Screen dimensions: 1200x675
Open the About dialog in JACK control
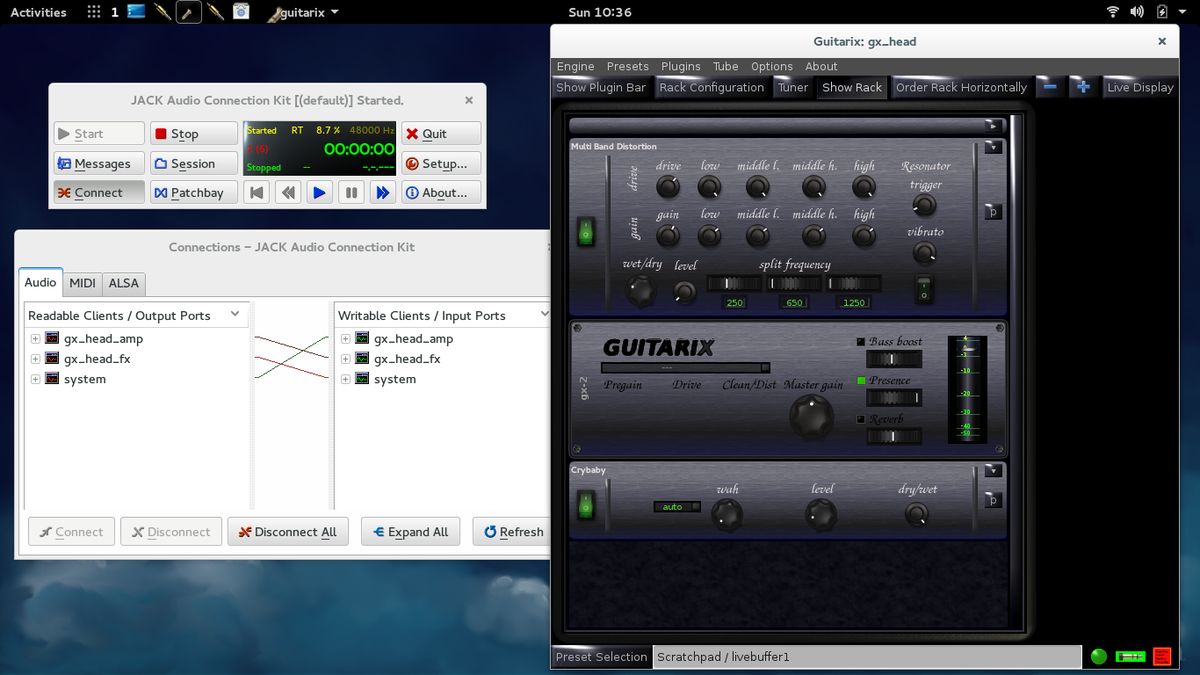(x=441, y=193)
